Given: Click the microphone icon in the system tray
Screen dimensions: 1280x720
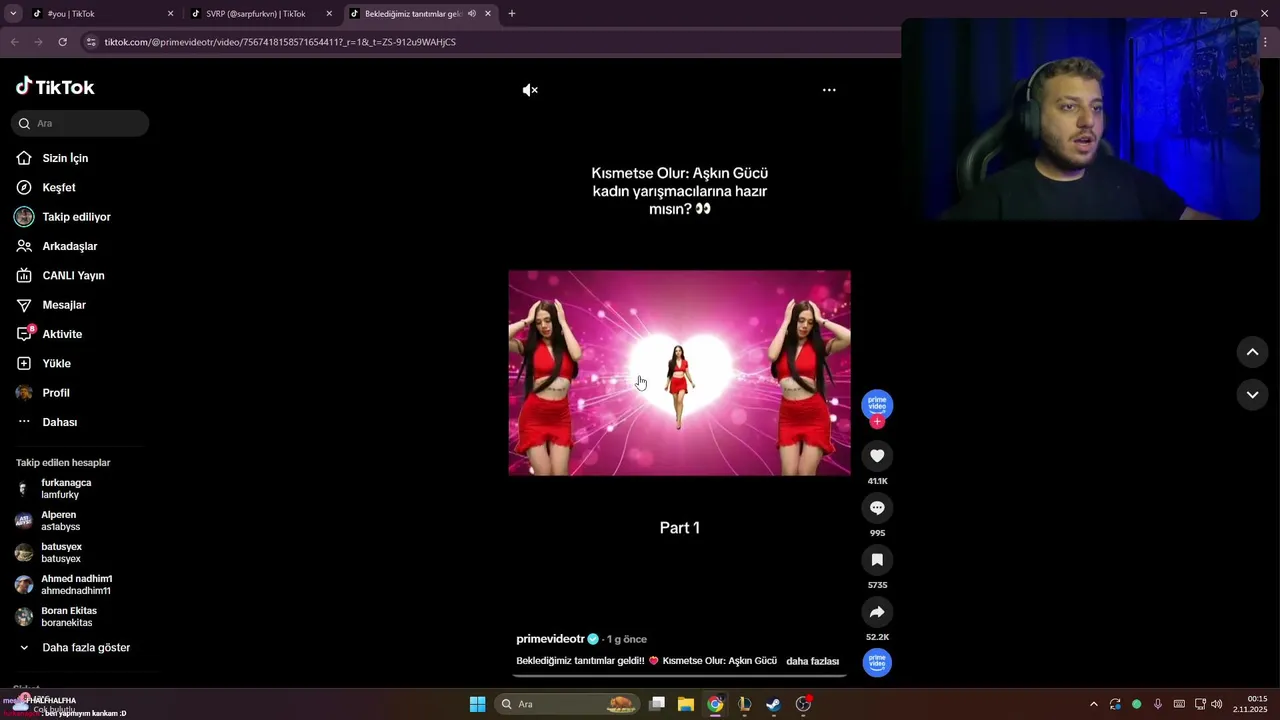Looking at the screenshot, I should (x=1158, y=704).
